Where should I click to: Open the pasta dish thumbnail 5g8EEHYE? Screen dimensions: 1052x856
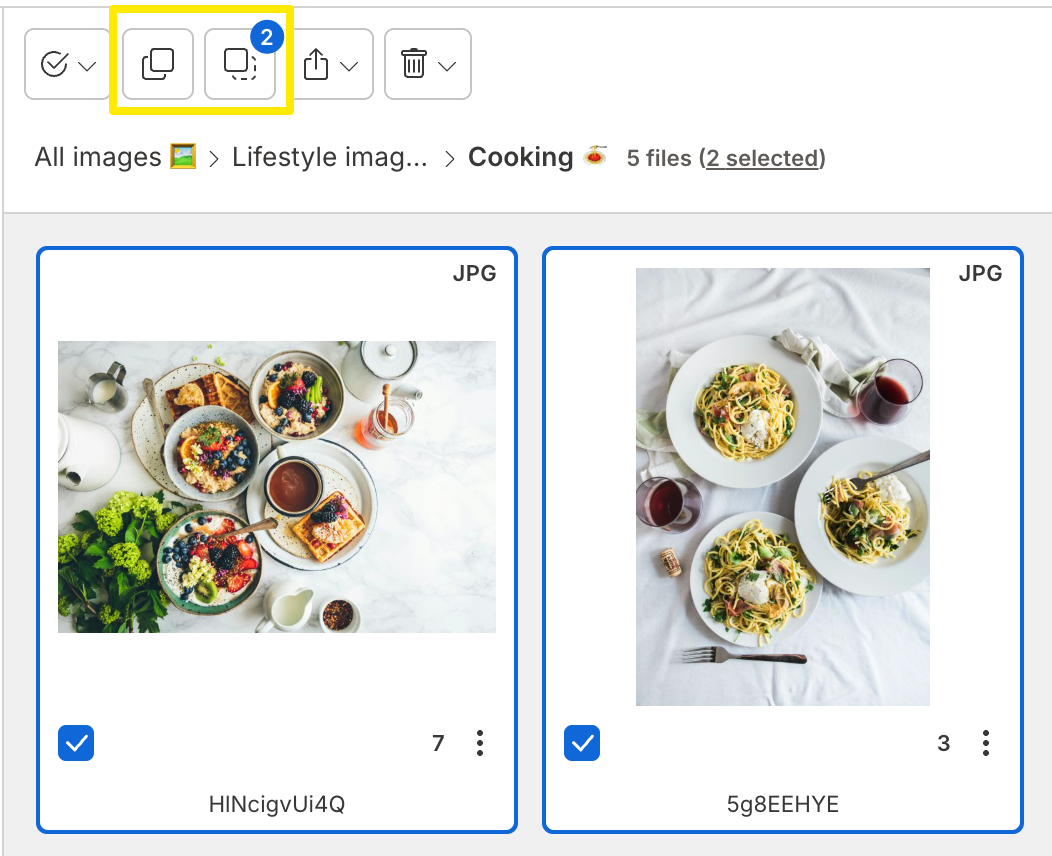782,486
